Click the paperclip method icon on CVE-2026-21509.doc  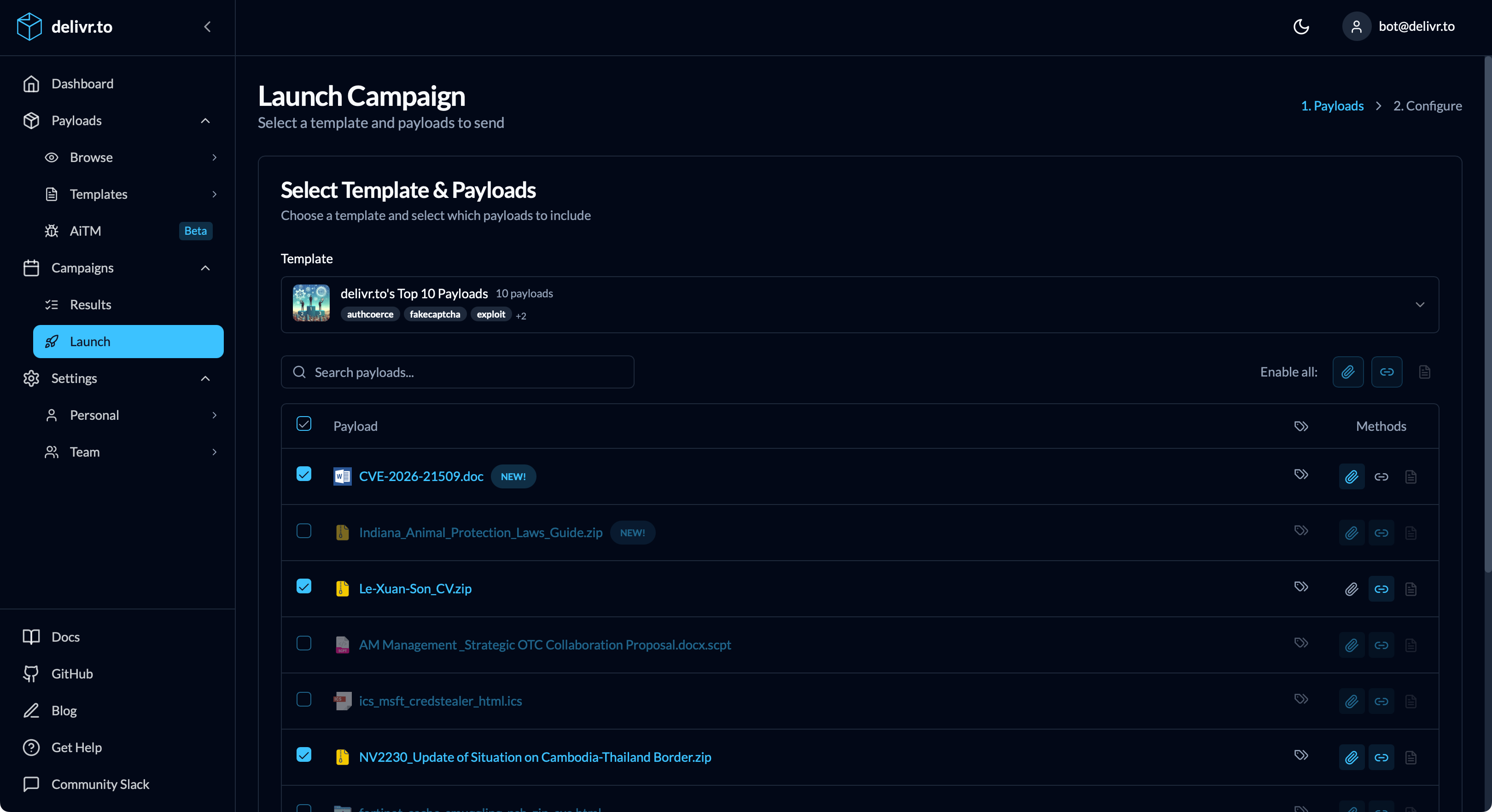coord(1351,476)
